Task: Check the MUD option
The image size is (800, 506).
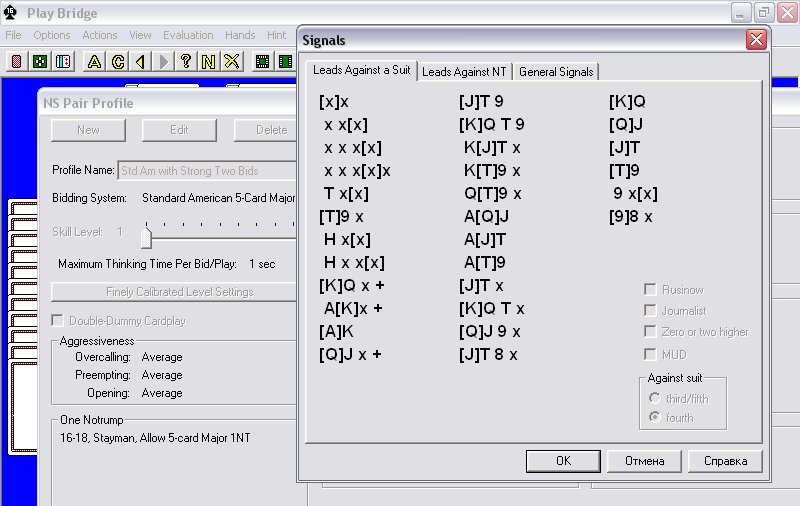Action: tap(651, 354)
